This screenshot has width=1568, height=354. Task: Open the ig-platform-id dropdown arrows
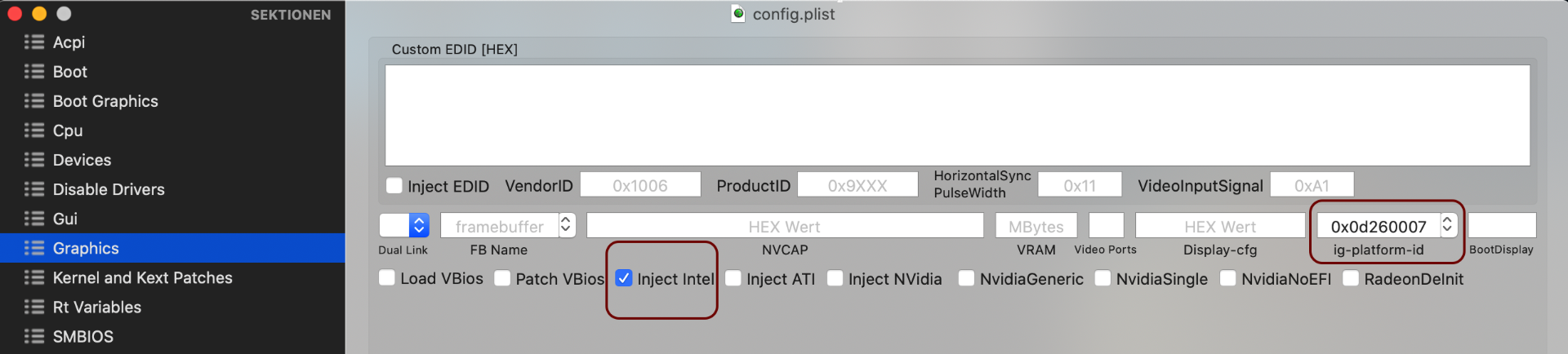tap(1447, 225)
